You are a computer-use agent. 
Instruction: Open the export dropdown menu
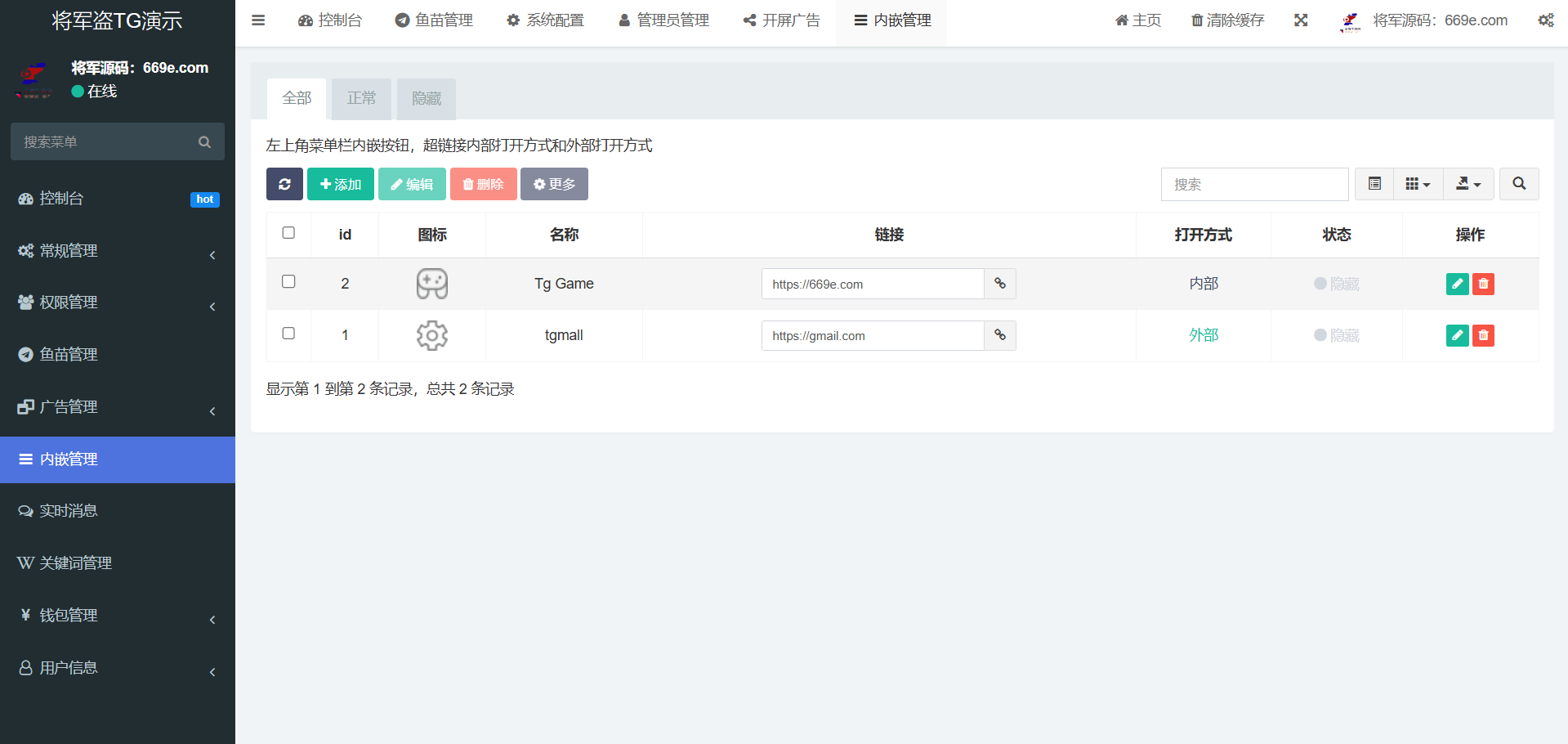[1468, 184]
